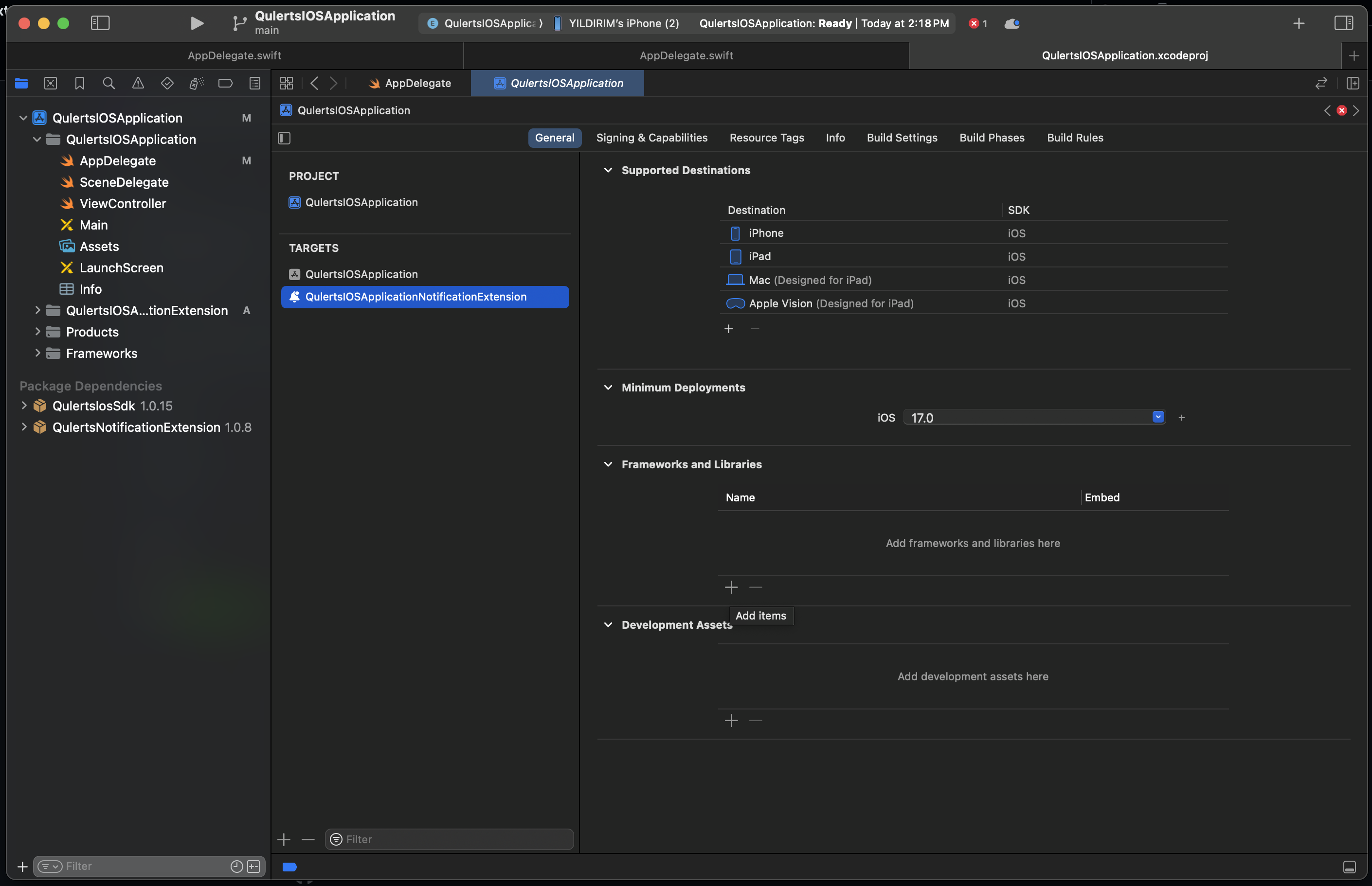Screen dimensions: 1372x886
Task: Open the Test navigator diamond icon
Action: pyautogui.click(x=167, y=84)
